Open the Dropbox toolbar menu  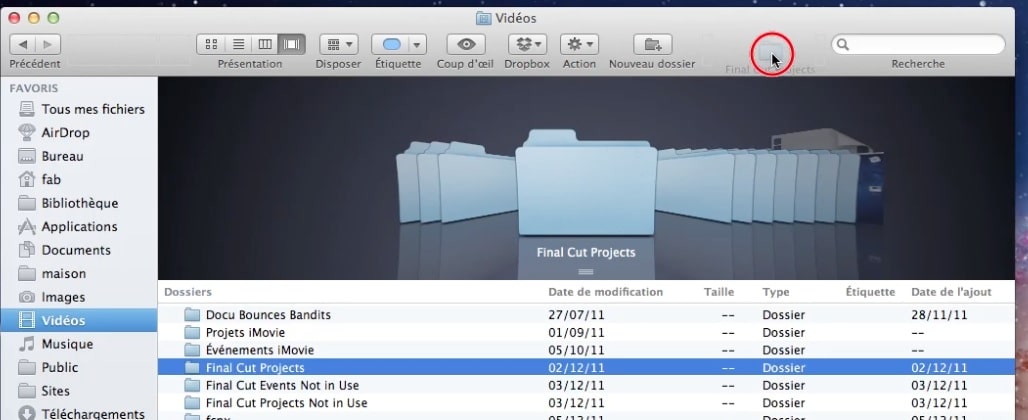click(x=528, y=45)
